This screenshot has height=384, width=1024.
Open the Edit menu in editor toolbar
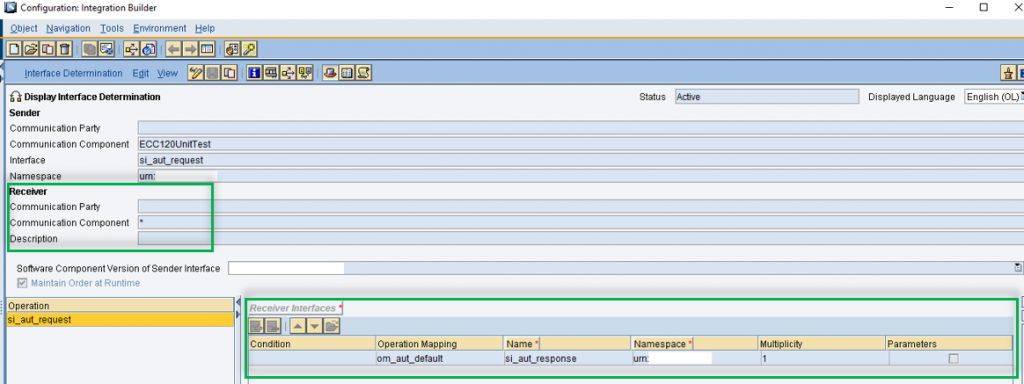140,73
